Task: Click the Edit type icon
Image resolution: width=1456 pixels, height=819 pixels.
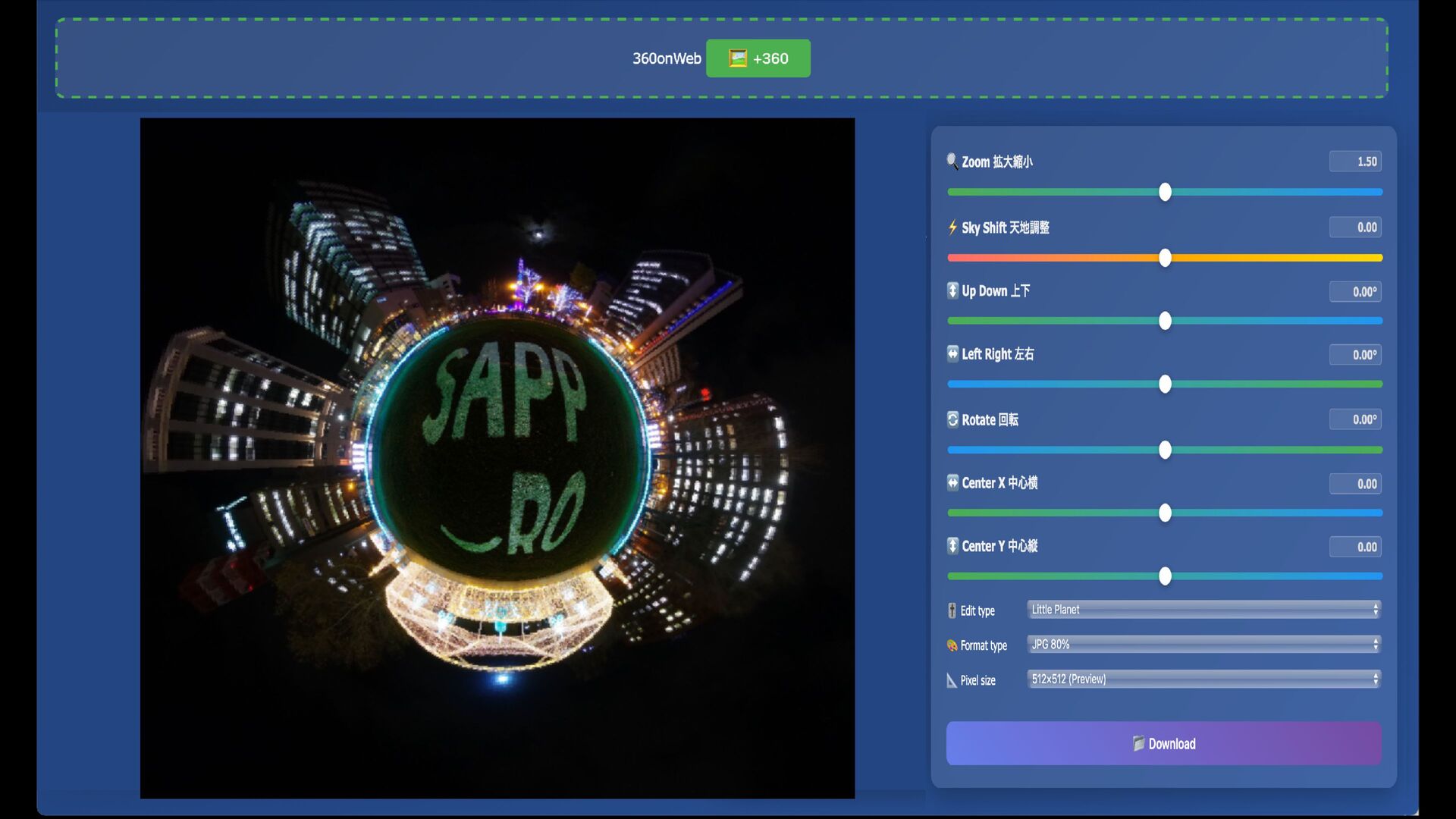Action: pos(952,610)
